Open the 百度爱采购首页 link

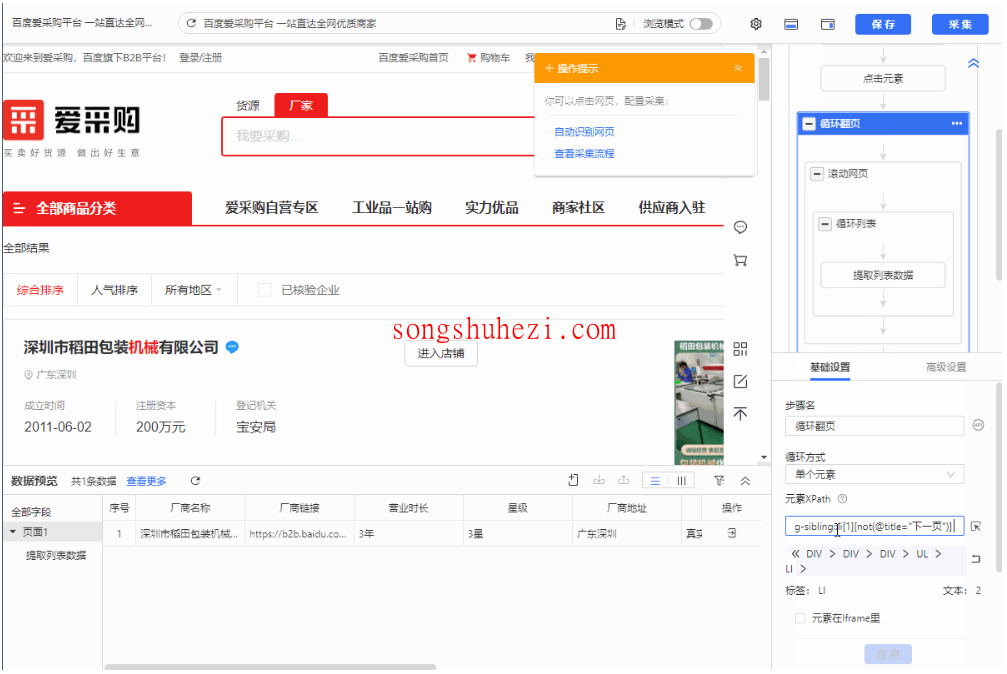pyautogui.click(x=414, y=58)
